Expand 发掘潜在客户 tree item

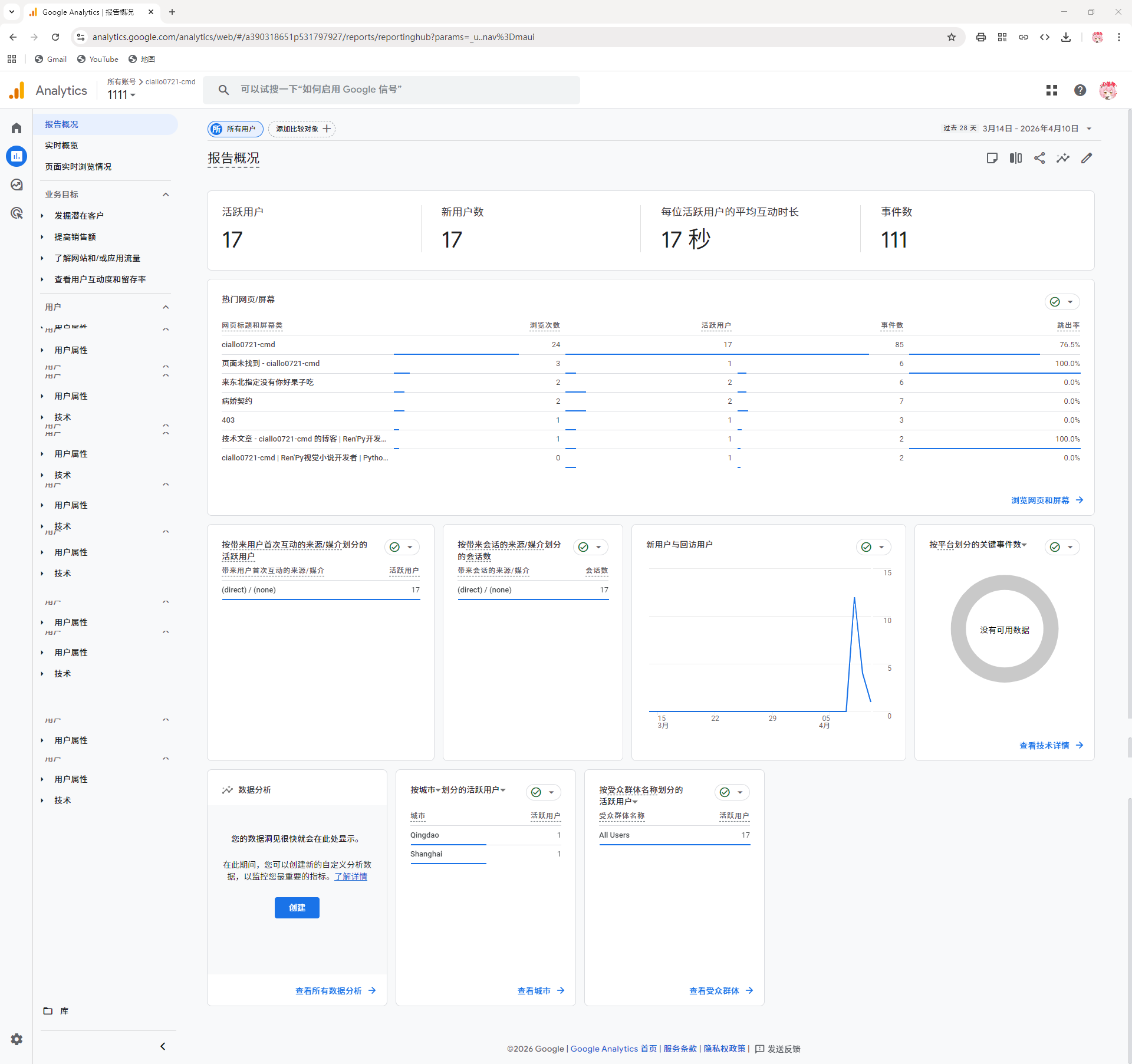tap(42, 216)
